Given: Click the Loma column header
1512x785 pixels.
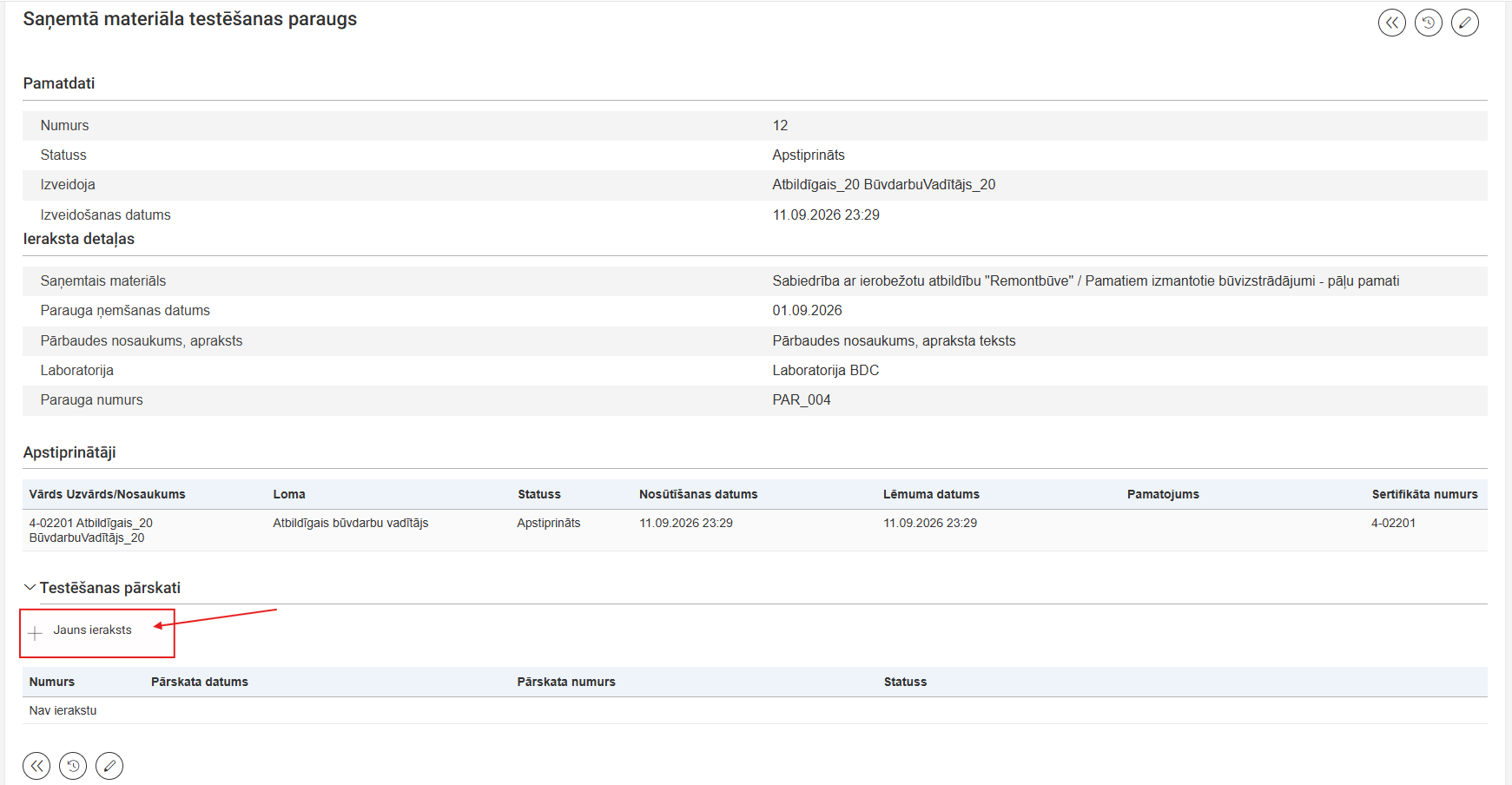Looking at the screenshot, I should coord(289,494).
